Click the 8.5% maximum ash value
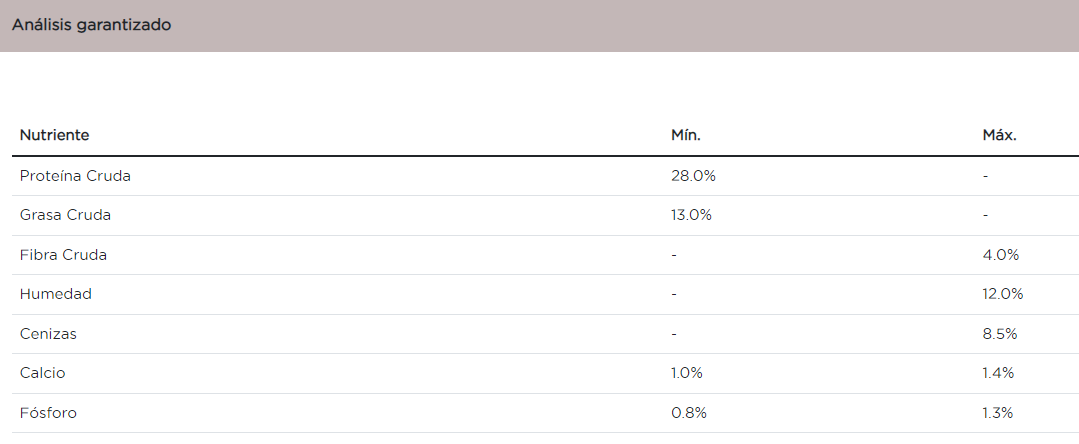 pyautogui.click(x=1000, y=334)
